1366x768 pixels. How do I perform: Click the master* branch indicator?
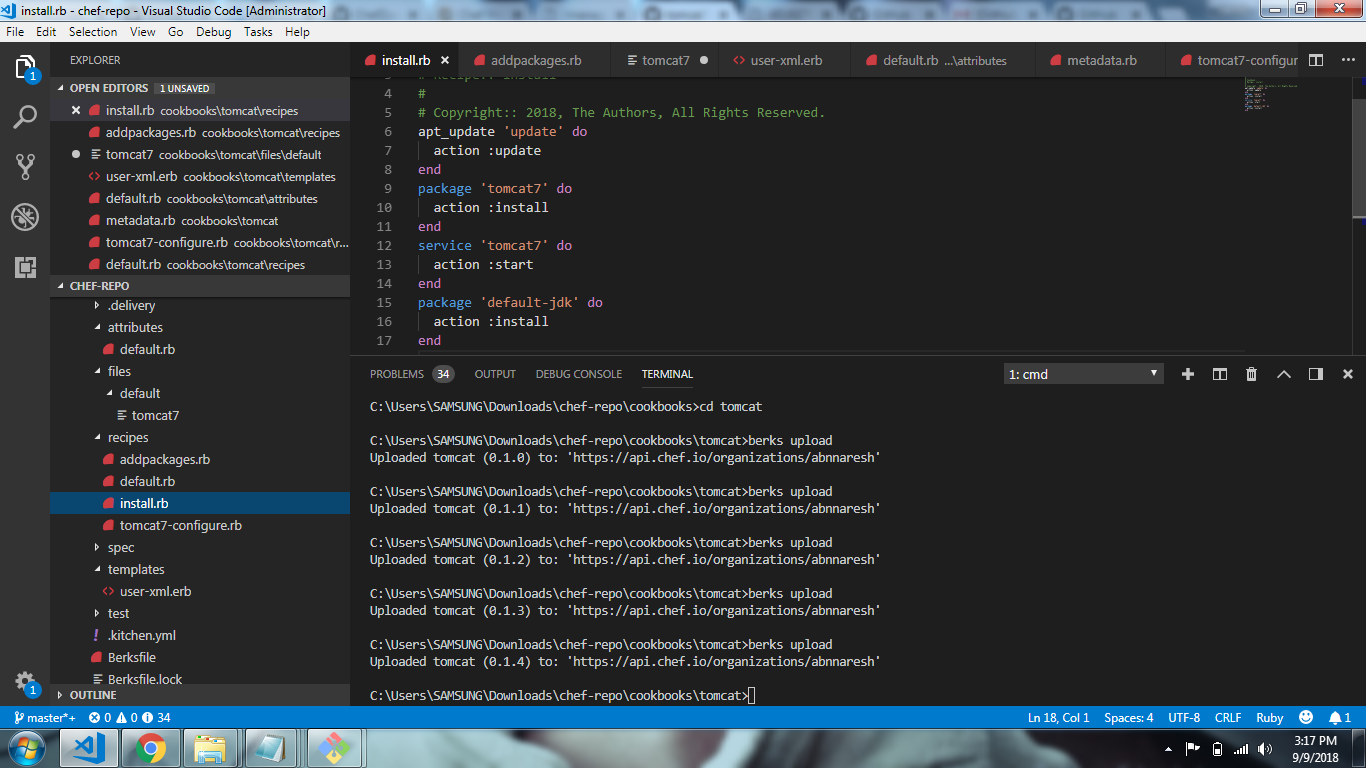44,717
